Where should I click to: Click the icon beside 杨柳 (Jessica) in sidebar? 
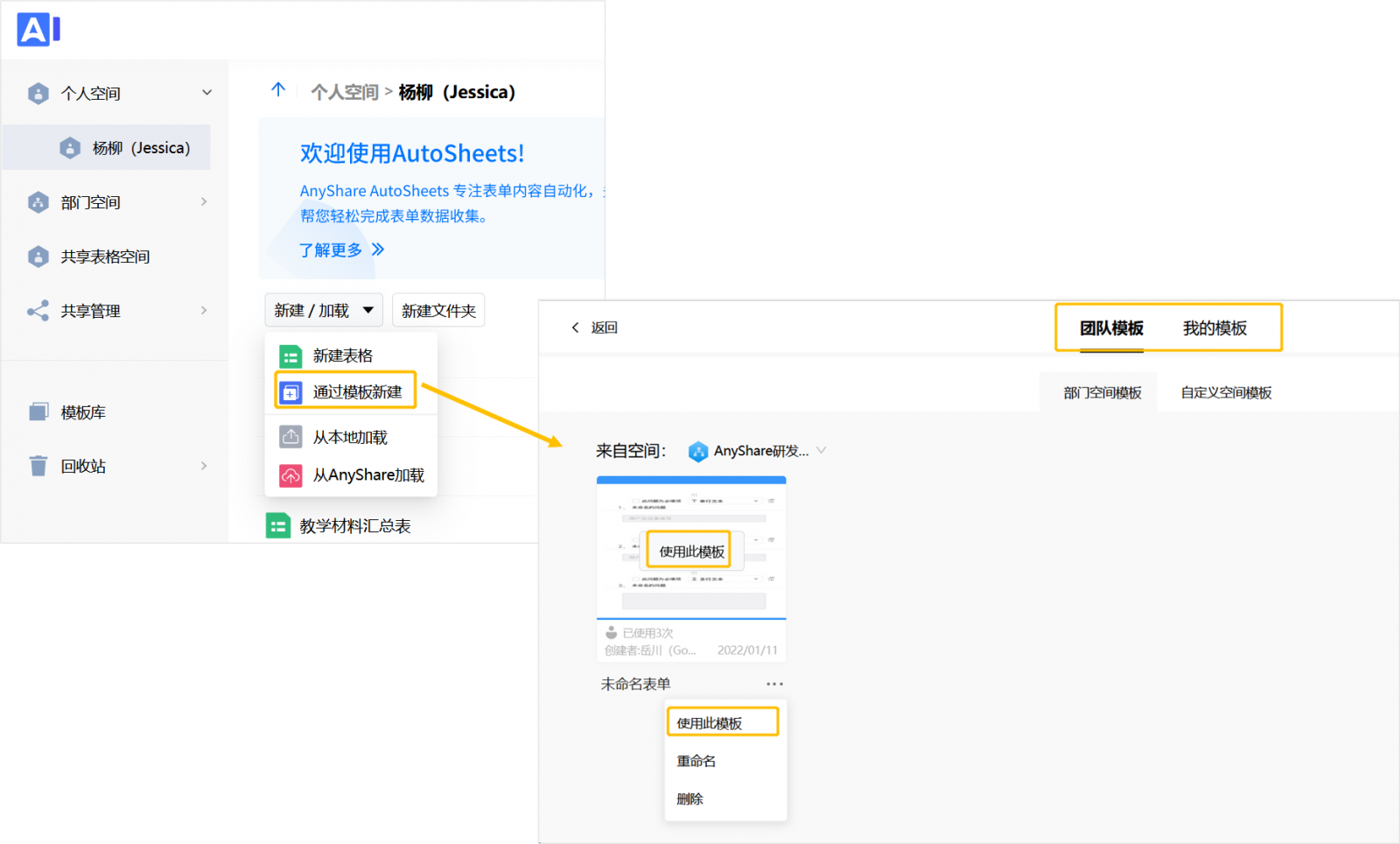(x=71, y=148)
